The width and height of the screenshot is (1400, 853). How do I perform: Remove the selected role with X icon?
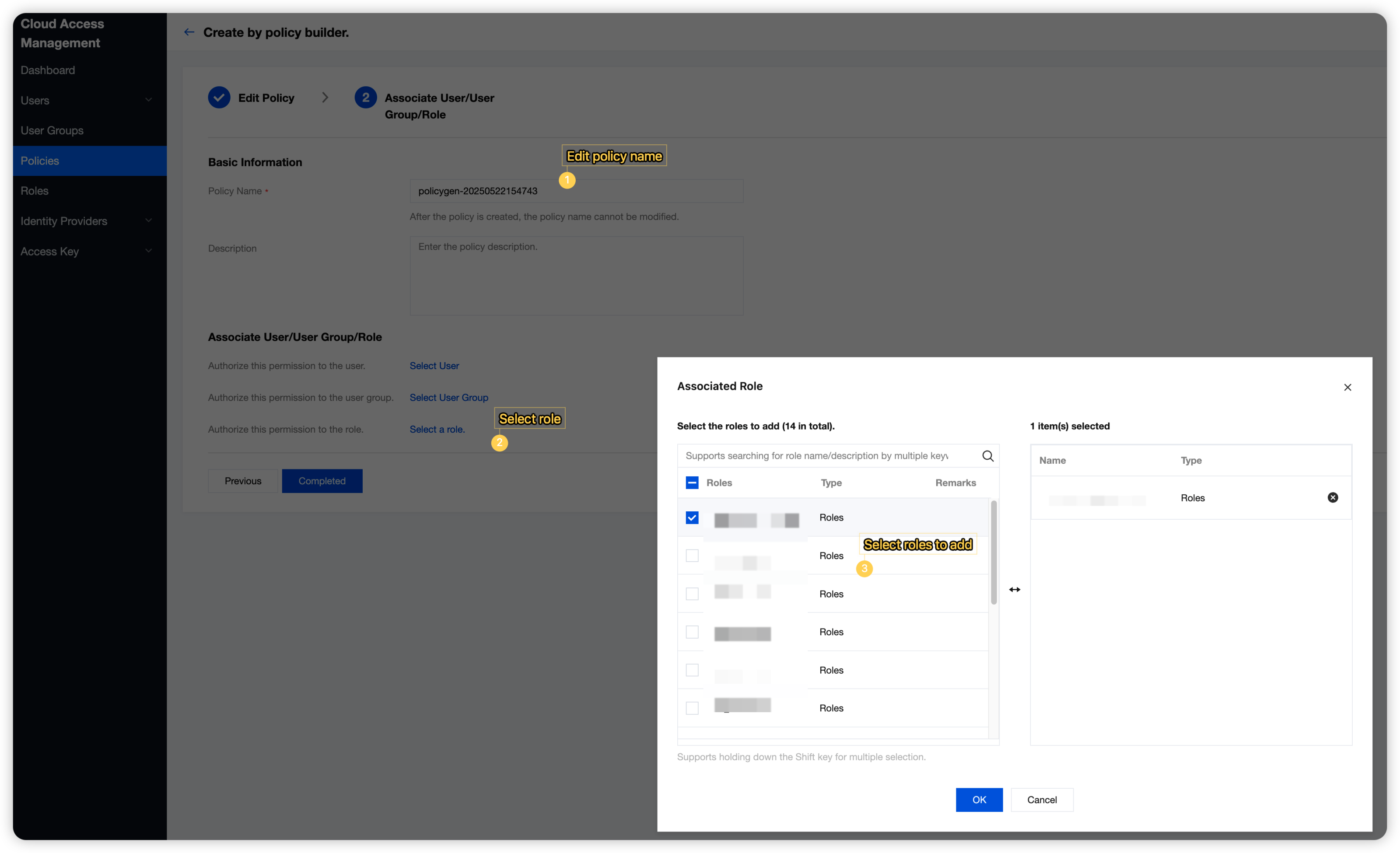[x=1332, y=497]
